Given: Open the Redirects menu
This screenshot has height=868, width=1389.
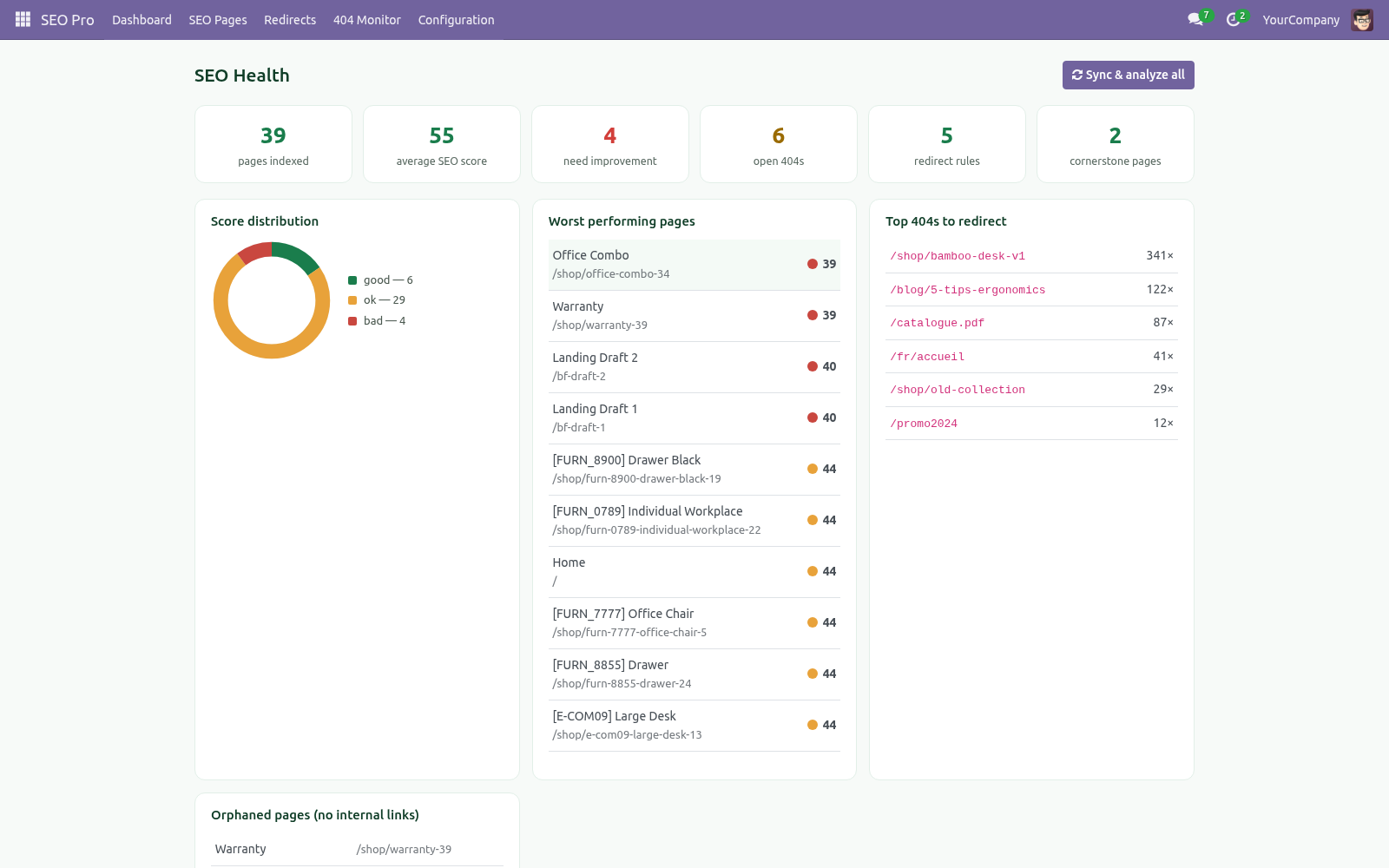Looking at the screenshot, I should [290, 19].
